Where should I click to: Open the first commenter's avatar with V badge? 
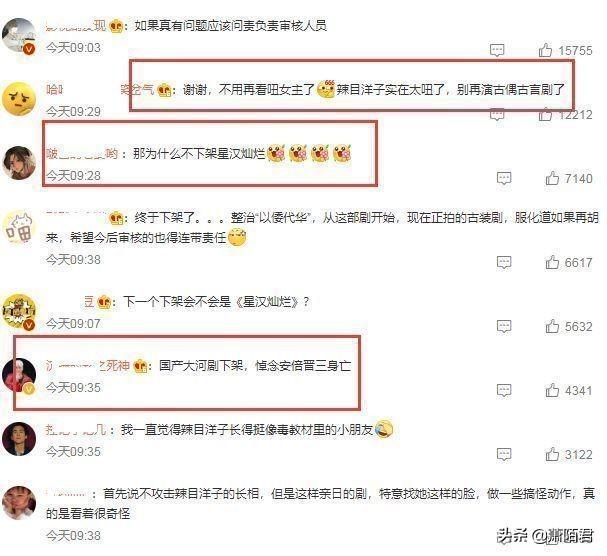19,35
